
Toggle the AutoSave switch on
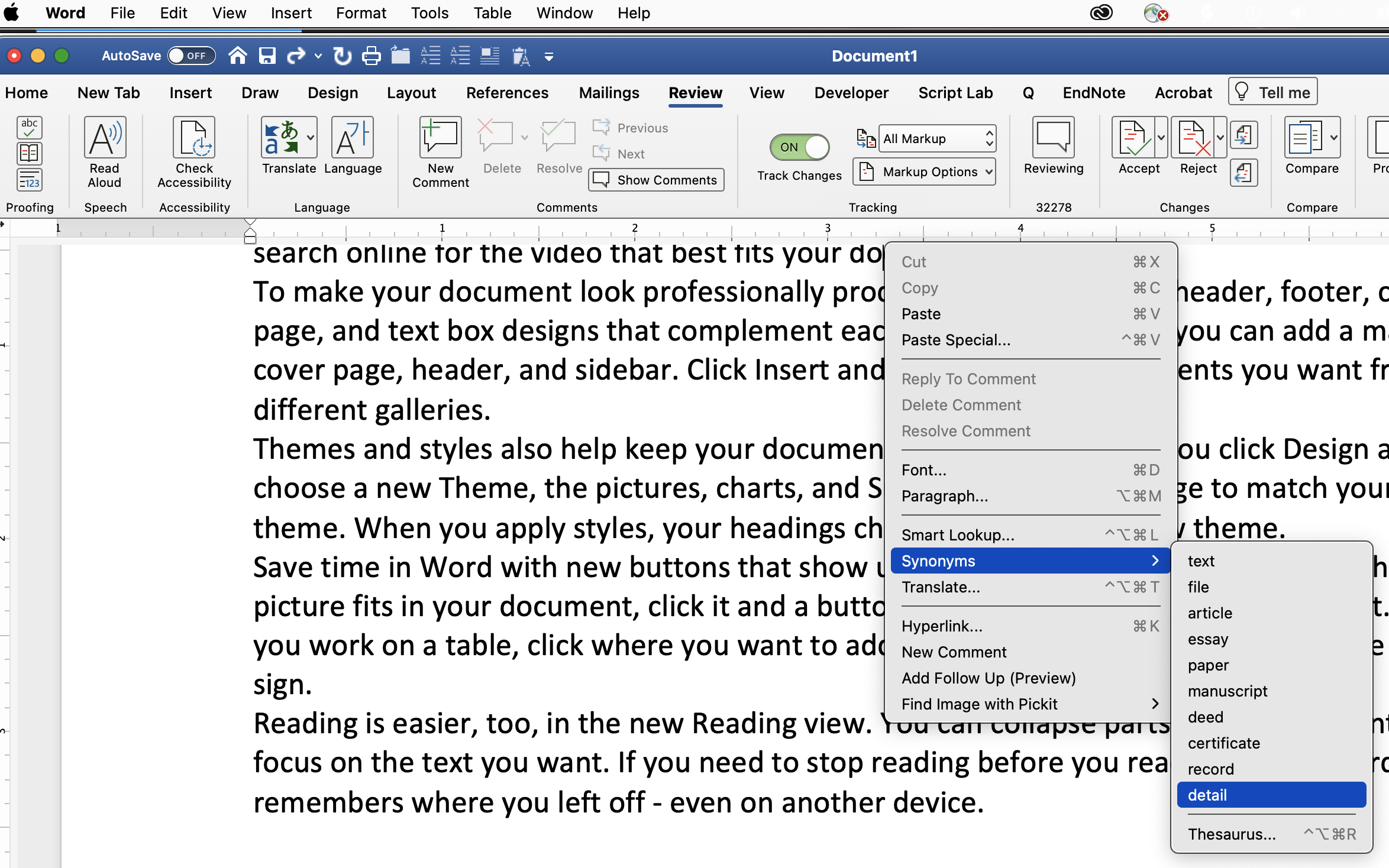coord(191,56)
